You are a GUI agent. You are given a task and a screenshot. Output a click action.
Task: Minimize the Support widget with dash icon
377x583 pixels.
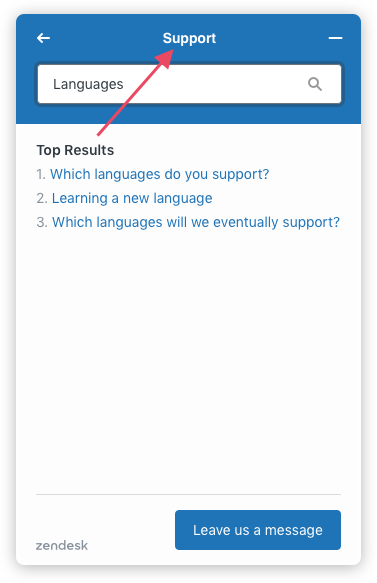335,38
